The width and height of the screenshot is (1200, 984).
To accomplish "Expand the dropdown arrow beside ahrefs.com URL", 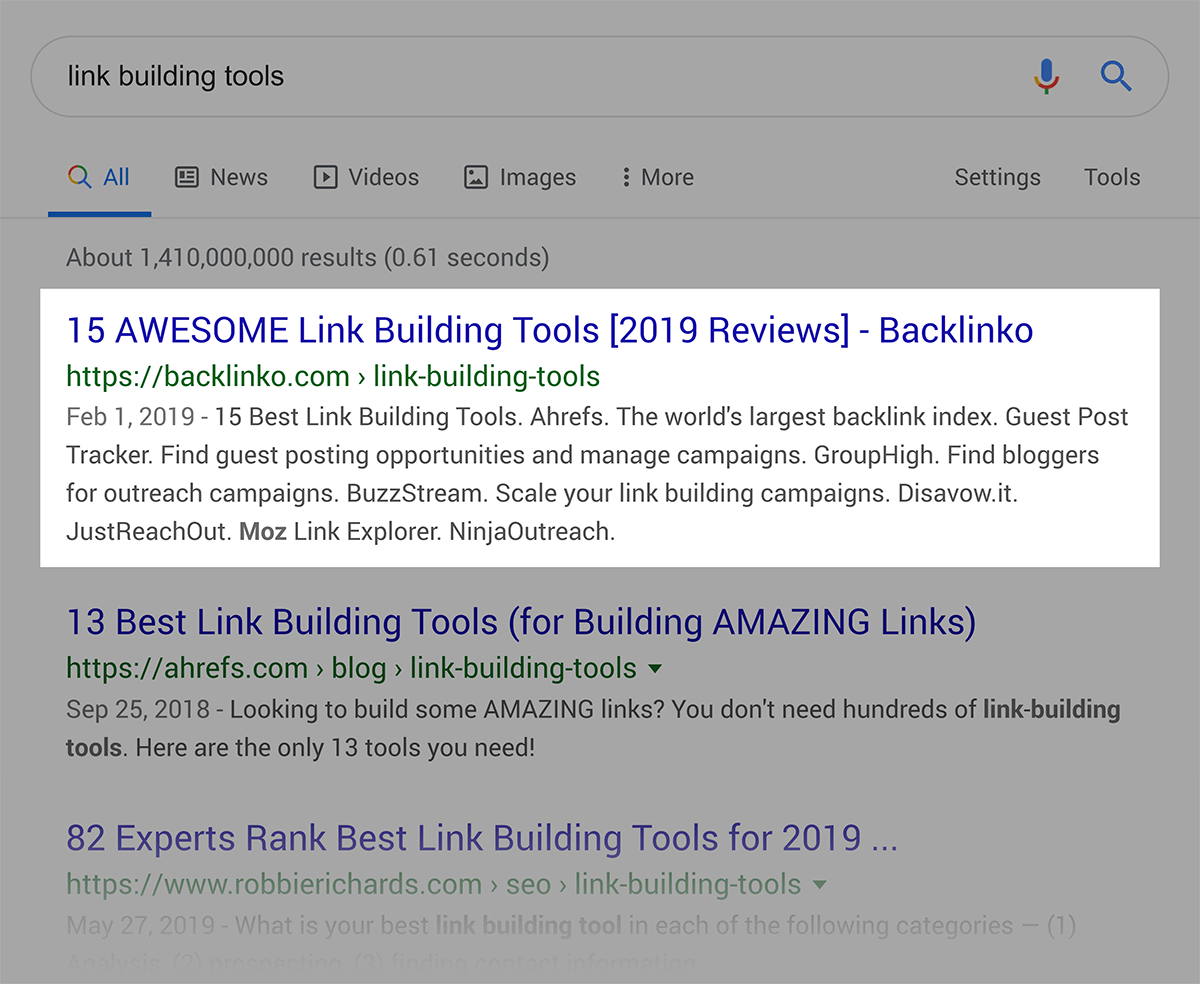I will 654,668.
